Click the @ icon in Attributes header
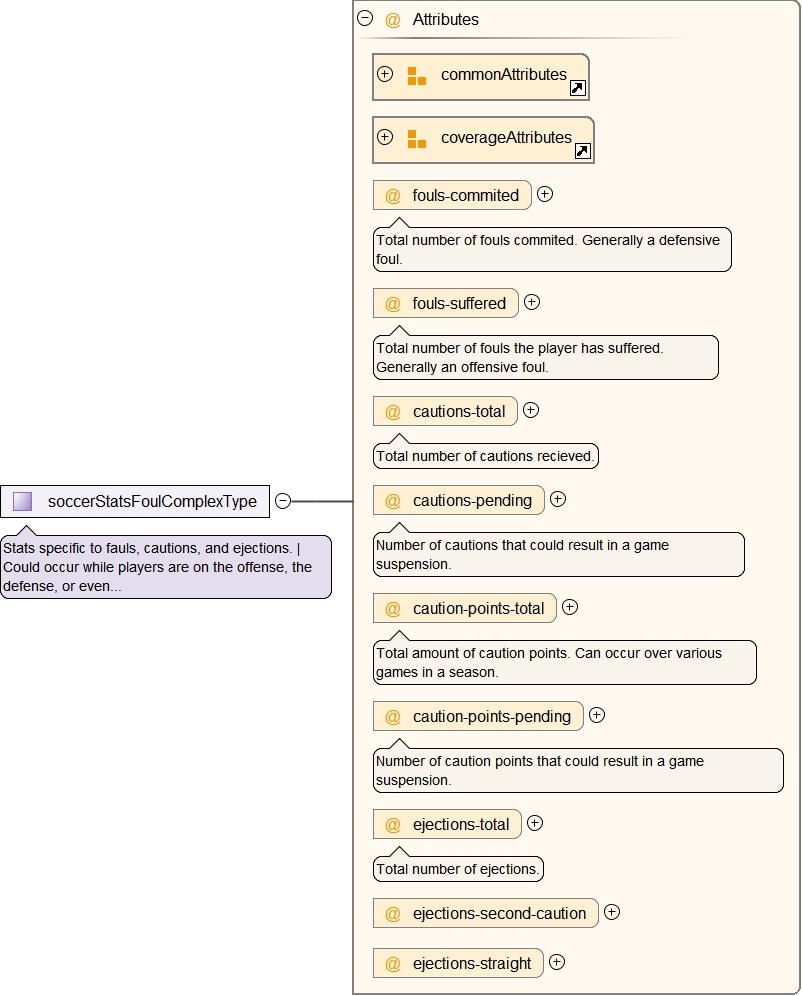 [393, 19]
